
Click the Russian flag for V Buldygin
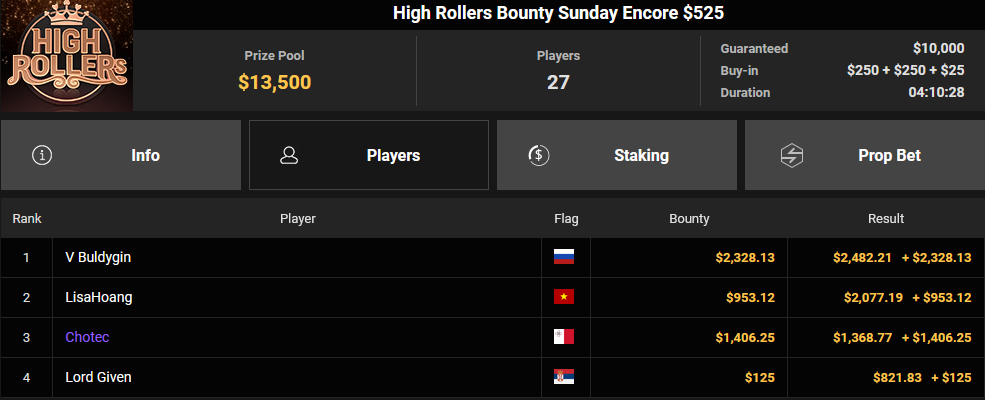(563, 257)
